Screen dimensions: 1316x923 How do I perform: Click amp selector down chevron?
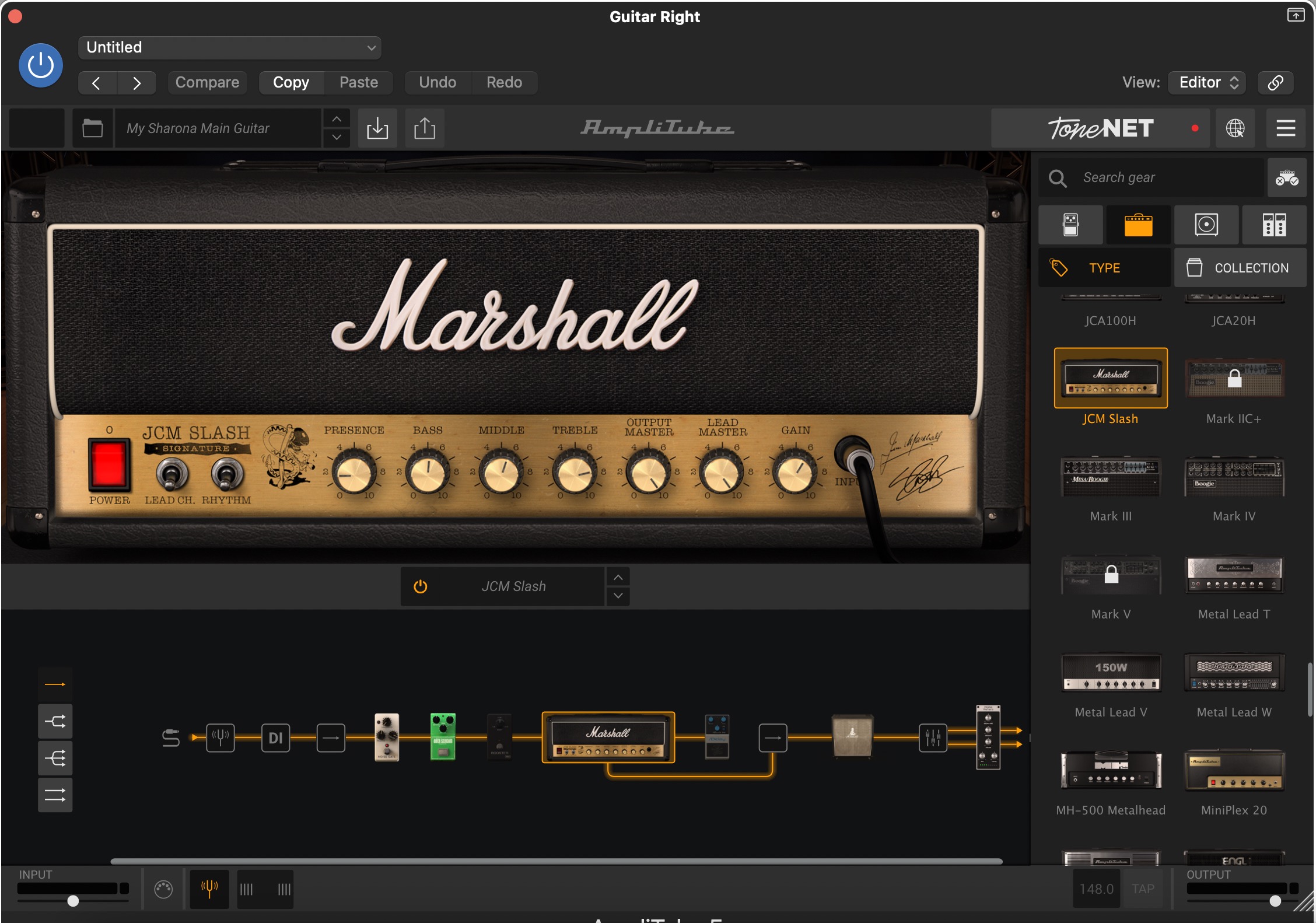[618, 596]
